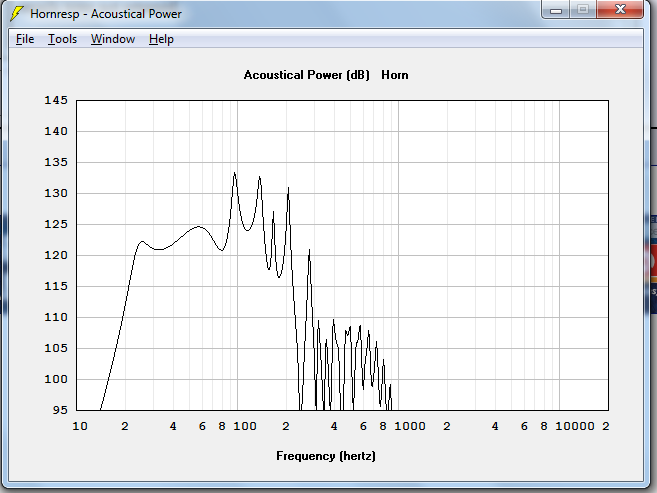Click the 125 y-axis value
The image size is (657, 493).
(56, 224)
